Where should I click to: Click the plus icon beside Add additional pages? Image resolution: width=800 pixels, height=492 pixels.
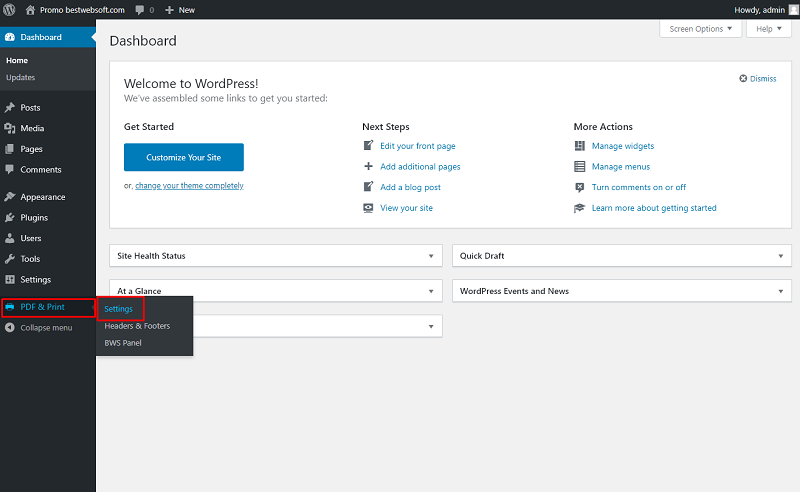pyautogui.click(x=368, y=166)
